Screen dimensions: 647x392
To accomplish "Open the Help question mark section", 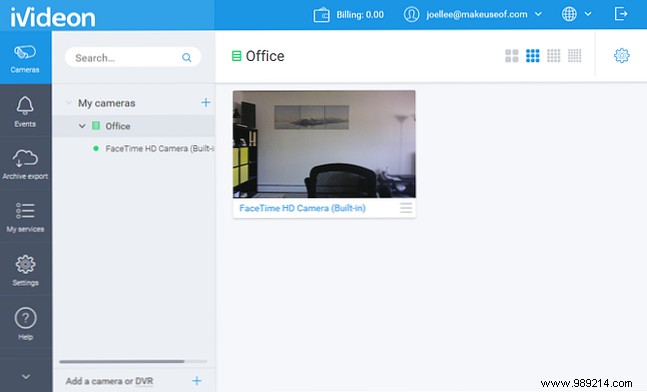I will click(x=25, y=324).
